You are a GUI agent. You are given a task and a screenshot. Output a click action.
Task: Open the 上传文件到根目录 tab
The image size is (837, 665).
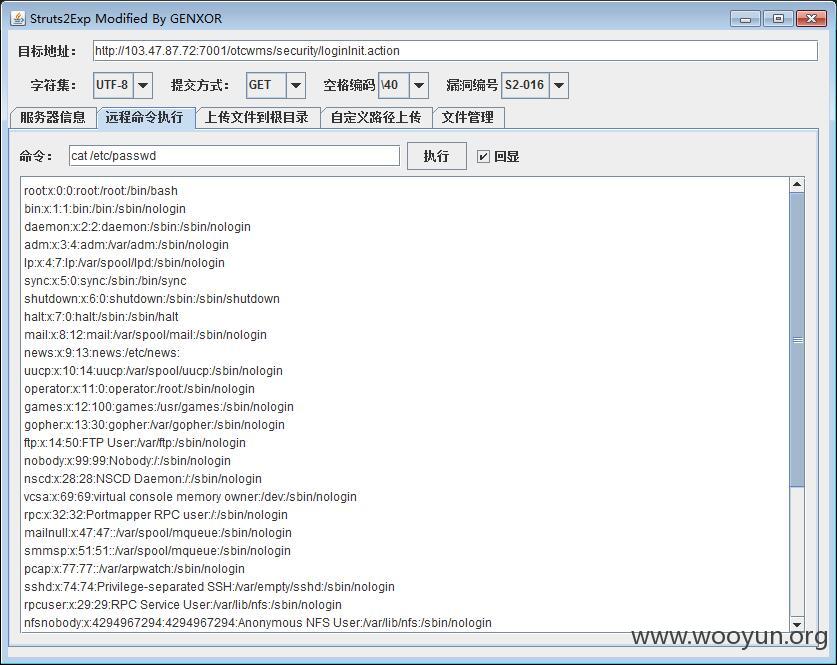(x=257, y=117)
